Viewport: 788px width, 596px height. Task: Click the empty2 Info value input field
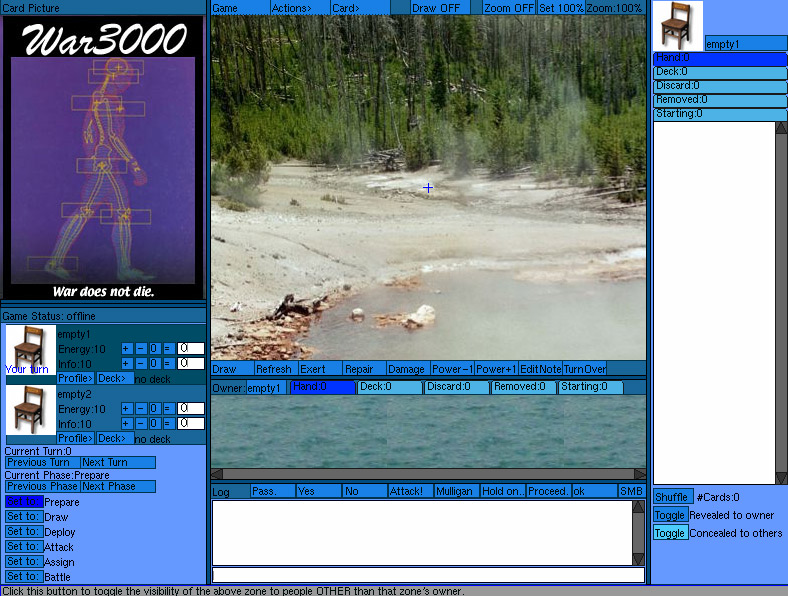(x=191, y=423)
